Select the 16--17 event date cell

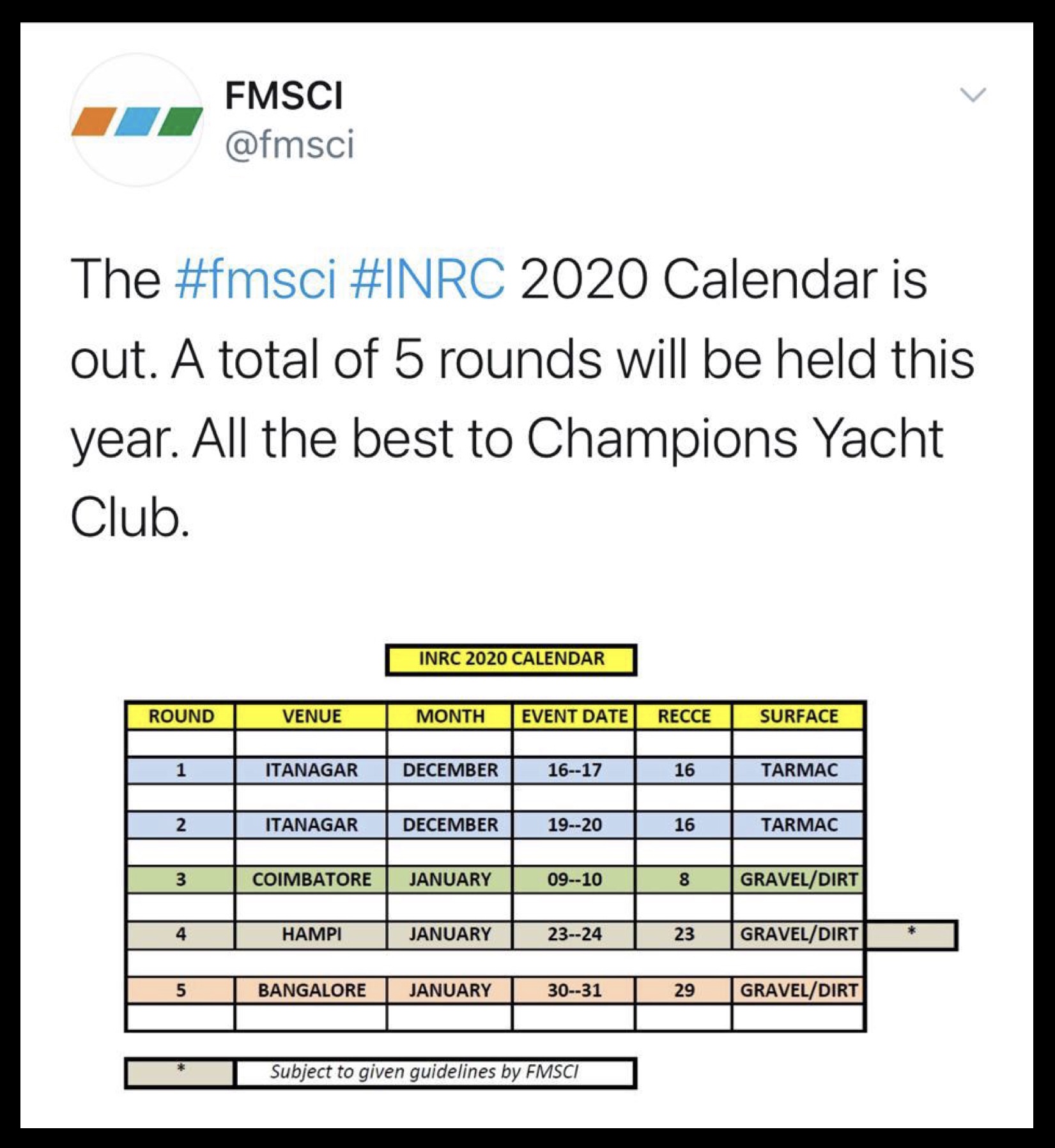click(574, 770)
